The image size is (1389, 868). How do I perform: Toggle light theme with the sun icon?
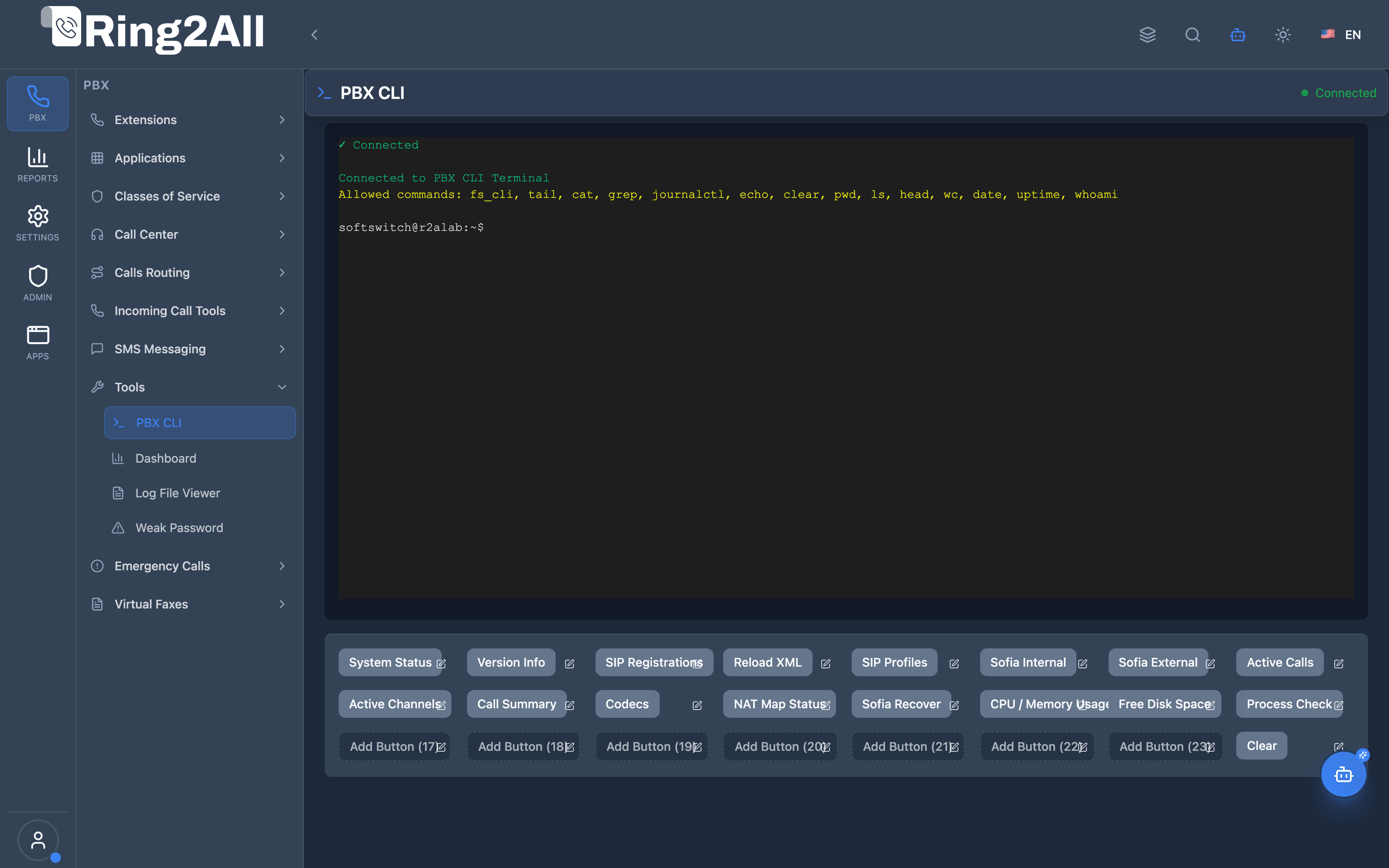[x=1283, y=35]
